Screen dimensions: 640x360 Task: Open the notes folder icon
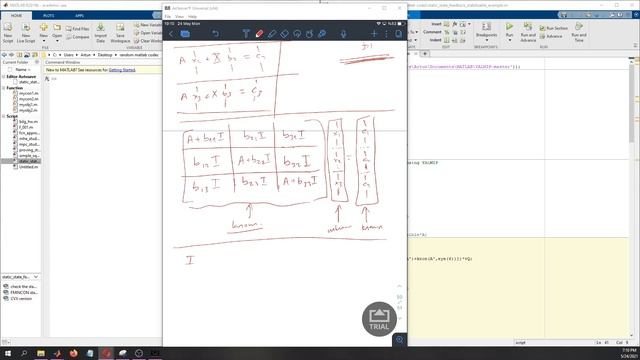tap(185, 34)
